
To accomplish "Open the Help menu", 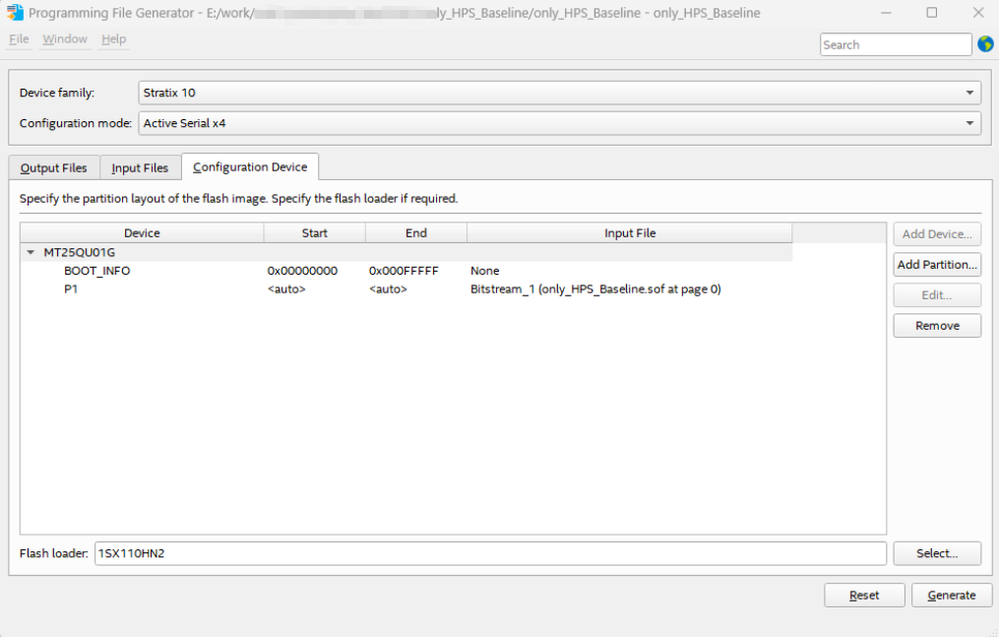I will coord(113,39).
